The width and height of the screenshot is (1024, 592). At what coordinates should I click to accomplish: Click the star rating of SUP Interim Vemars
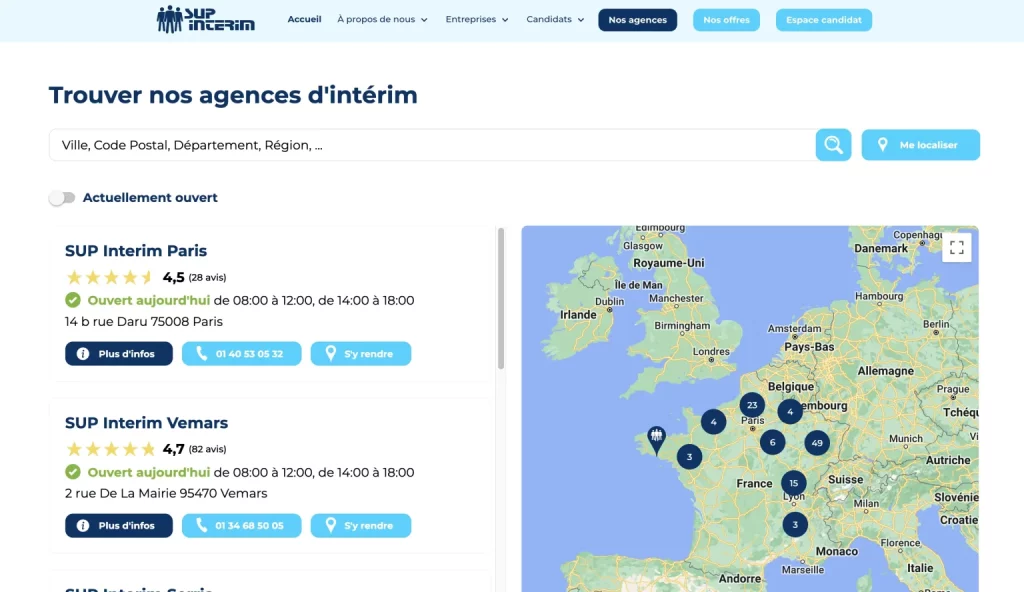[x=111, y=450]
